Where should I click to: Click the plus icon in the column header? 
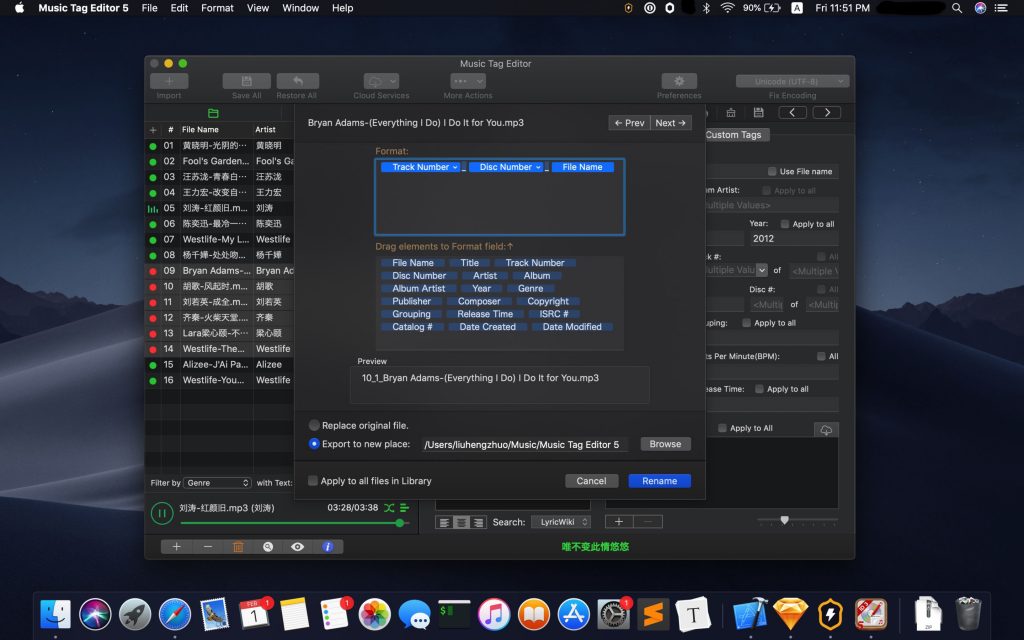[x=153, y=129]
